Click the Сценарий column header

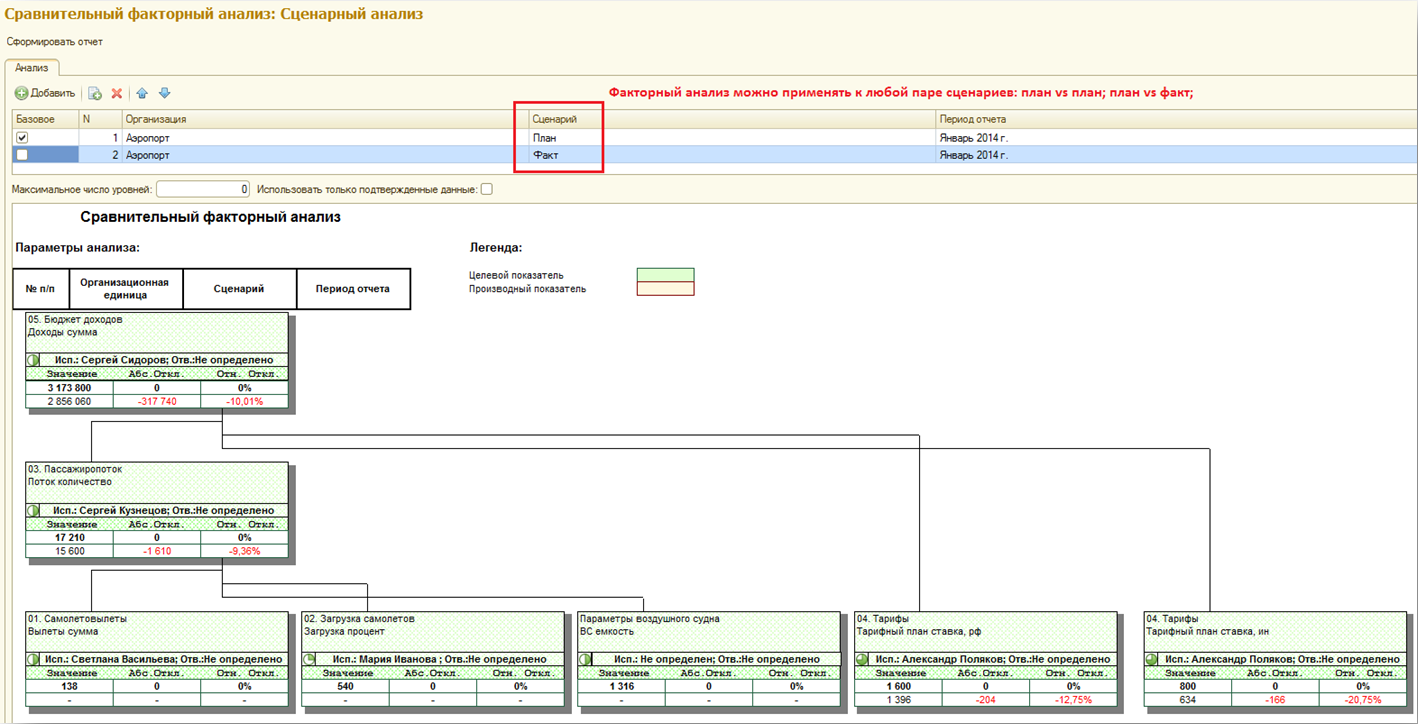(554, 119)
